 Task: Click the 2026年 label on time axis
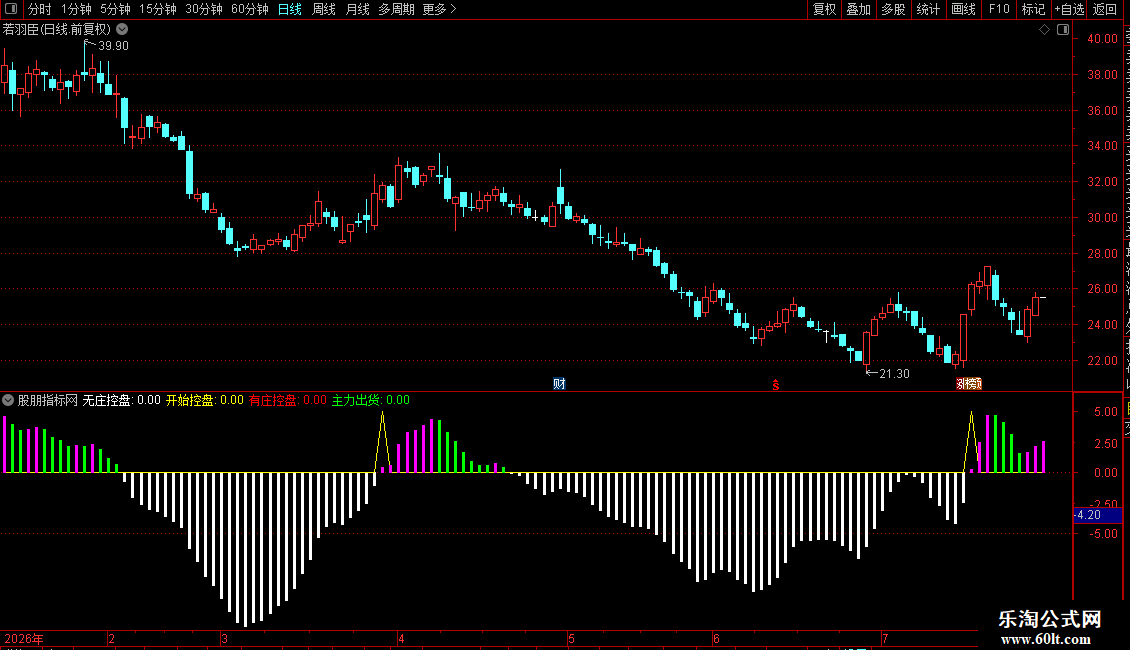pos(24,638)
